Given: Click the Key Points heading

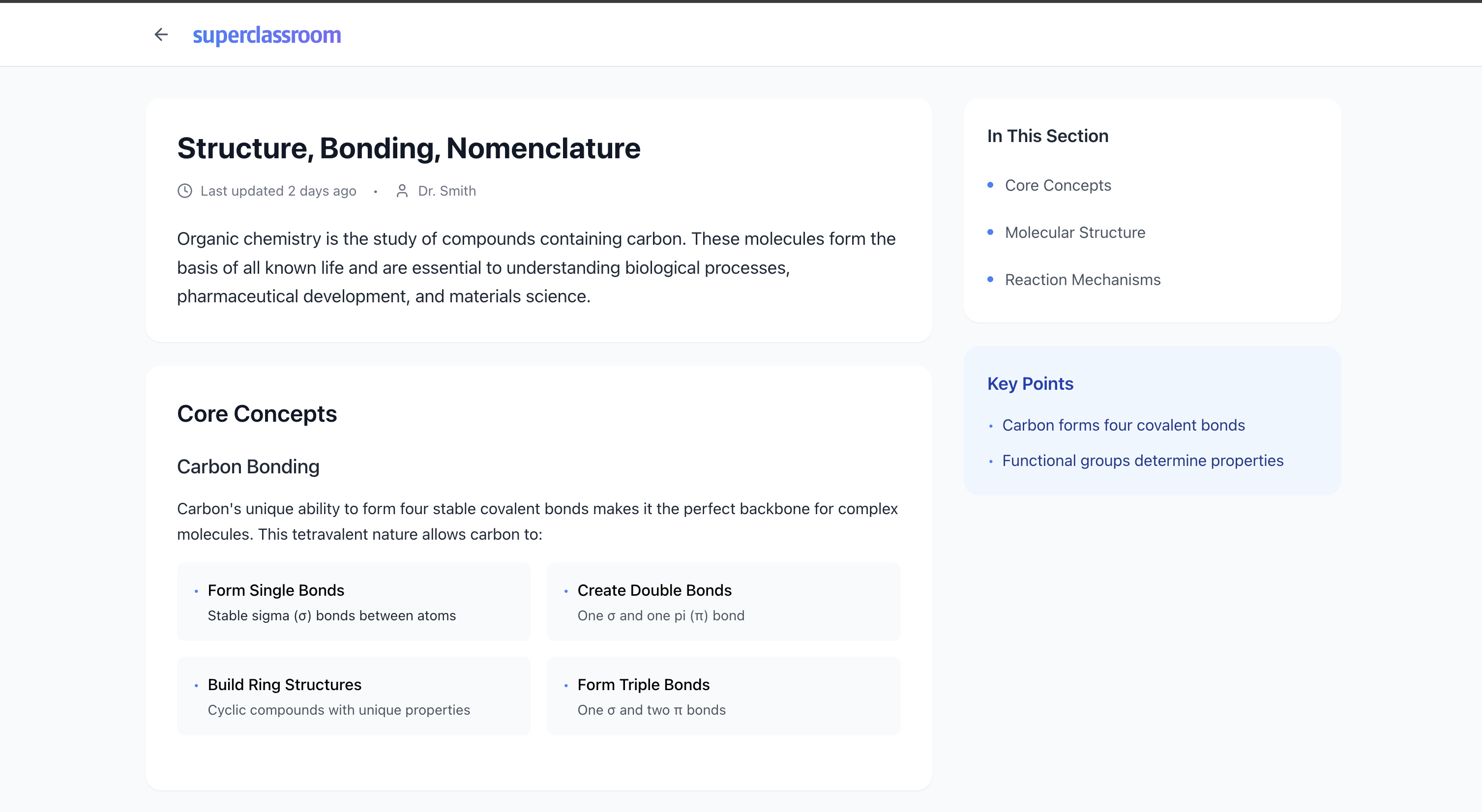Looking at the screenshot, I should [x=1030, y=383].
